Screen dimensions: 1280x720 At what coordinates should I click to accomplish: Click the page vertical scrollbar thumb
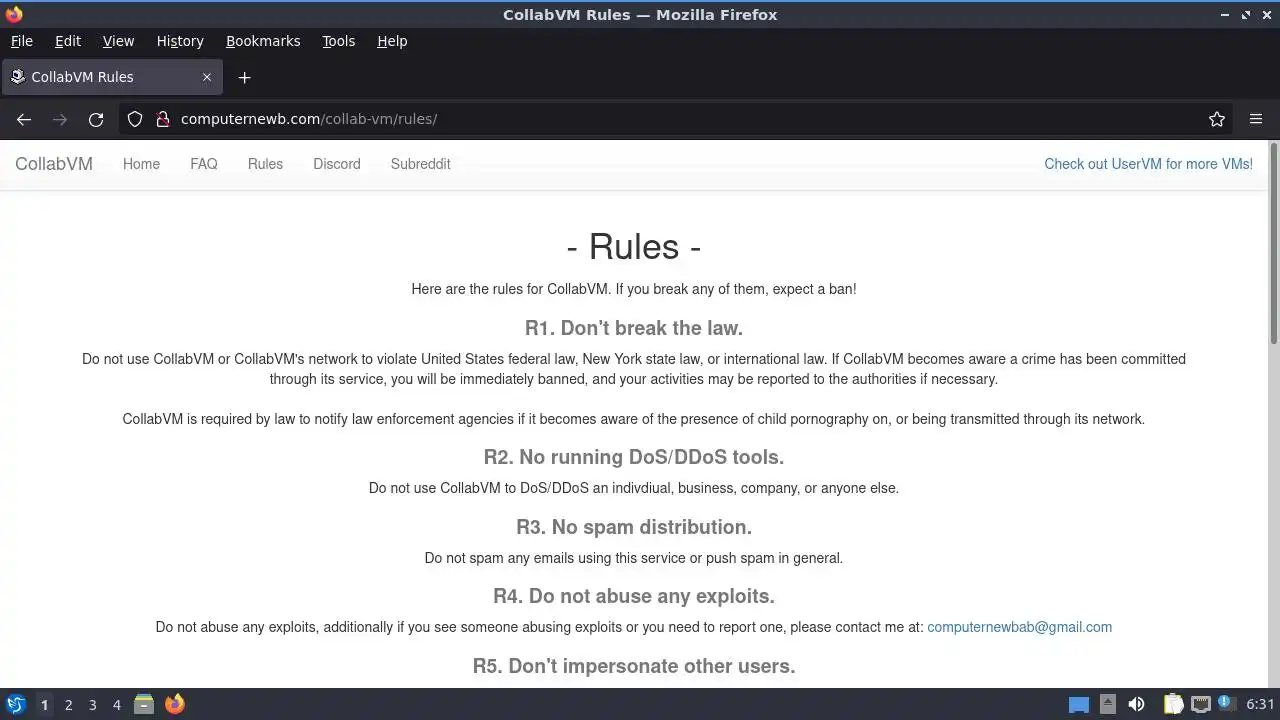[1273, 245]
